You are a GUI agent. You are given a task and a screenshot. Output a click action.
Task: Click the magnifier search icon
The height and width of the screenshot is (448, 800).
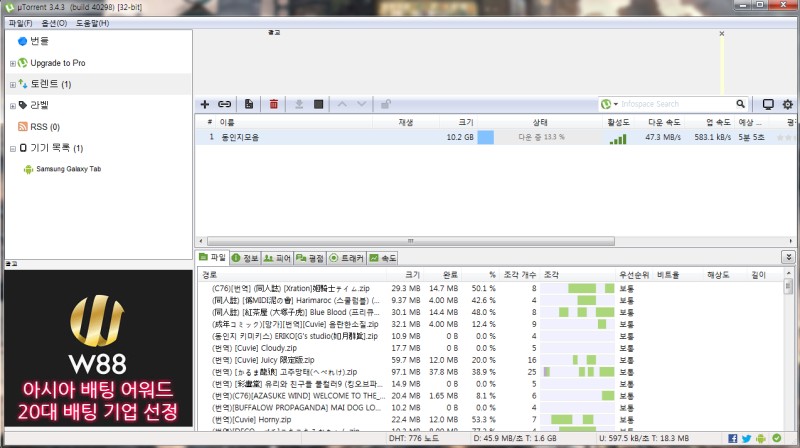(x=741, y=104)
